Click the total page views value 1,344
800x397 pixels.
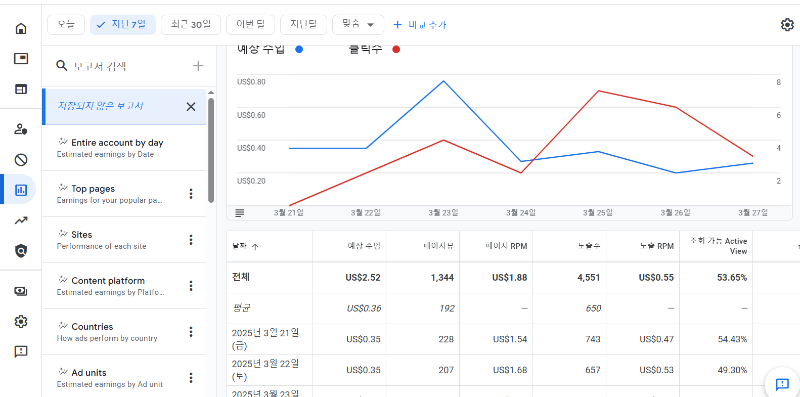442,278
